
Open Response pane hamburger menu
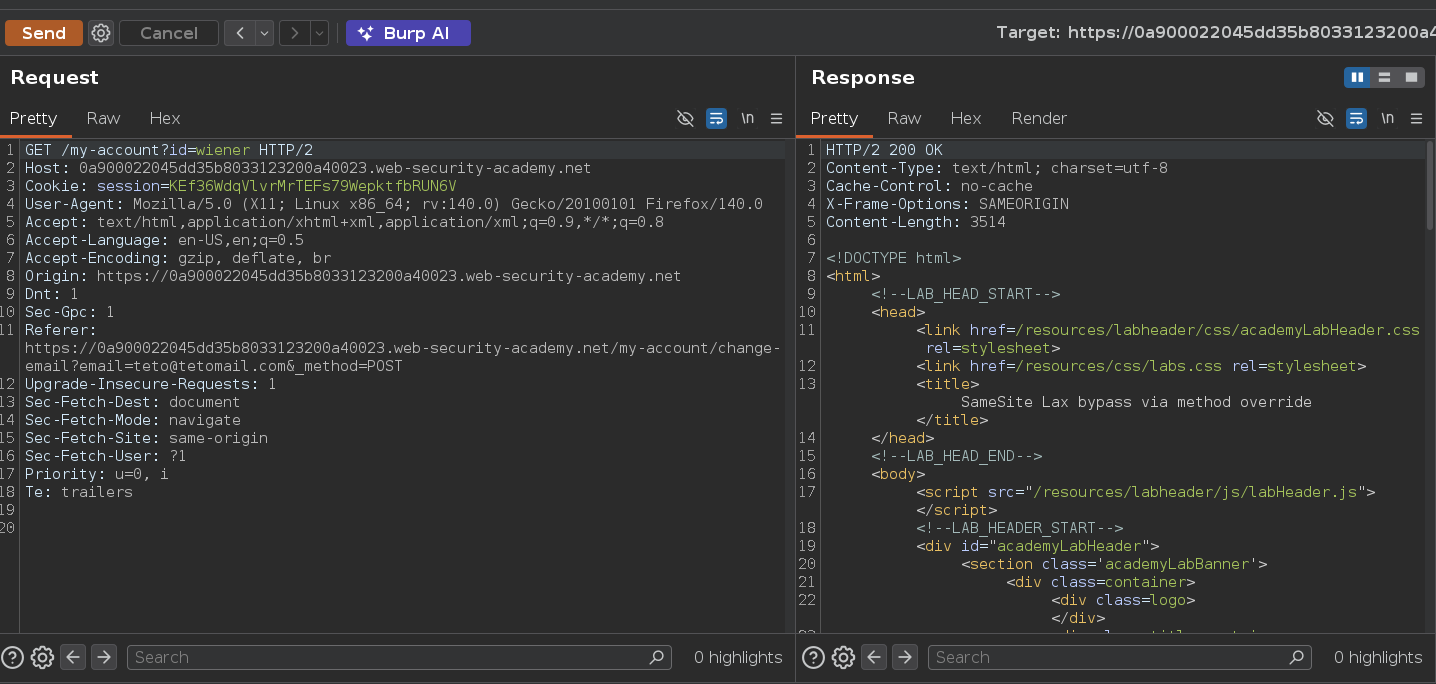1416,118
